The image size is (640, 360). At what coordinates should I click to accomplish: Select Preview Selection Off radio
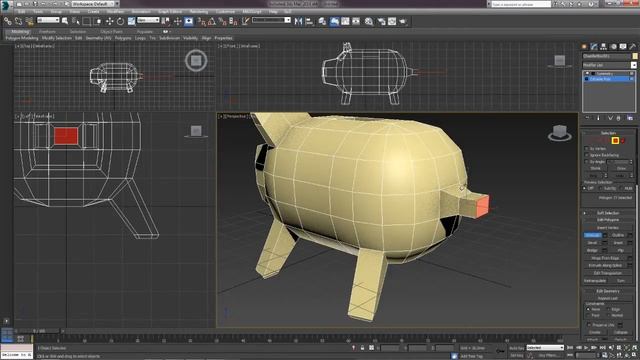pyautogui.click(x=585, y=188)
